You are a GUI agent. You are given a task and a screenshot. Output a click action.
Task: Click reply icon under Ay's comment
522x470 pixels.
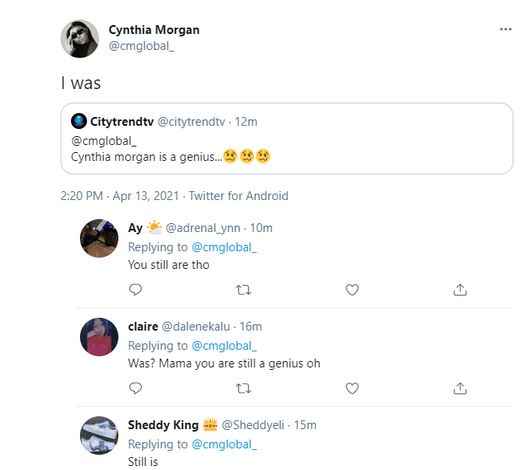pyautogui.click(x=135, y=290)
